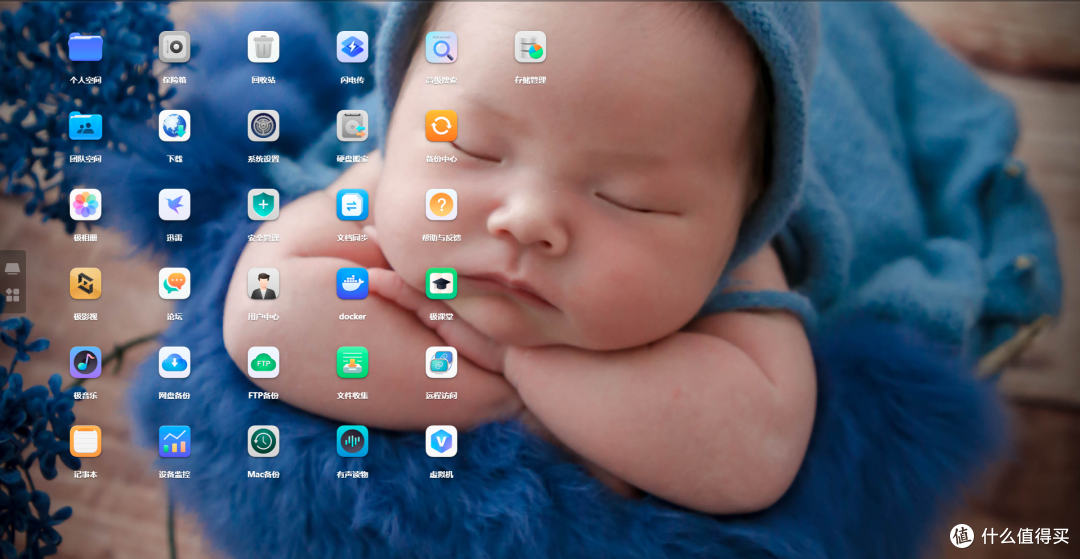Open 高级搜索 advanced search

coord(441,47)
